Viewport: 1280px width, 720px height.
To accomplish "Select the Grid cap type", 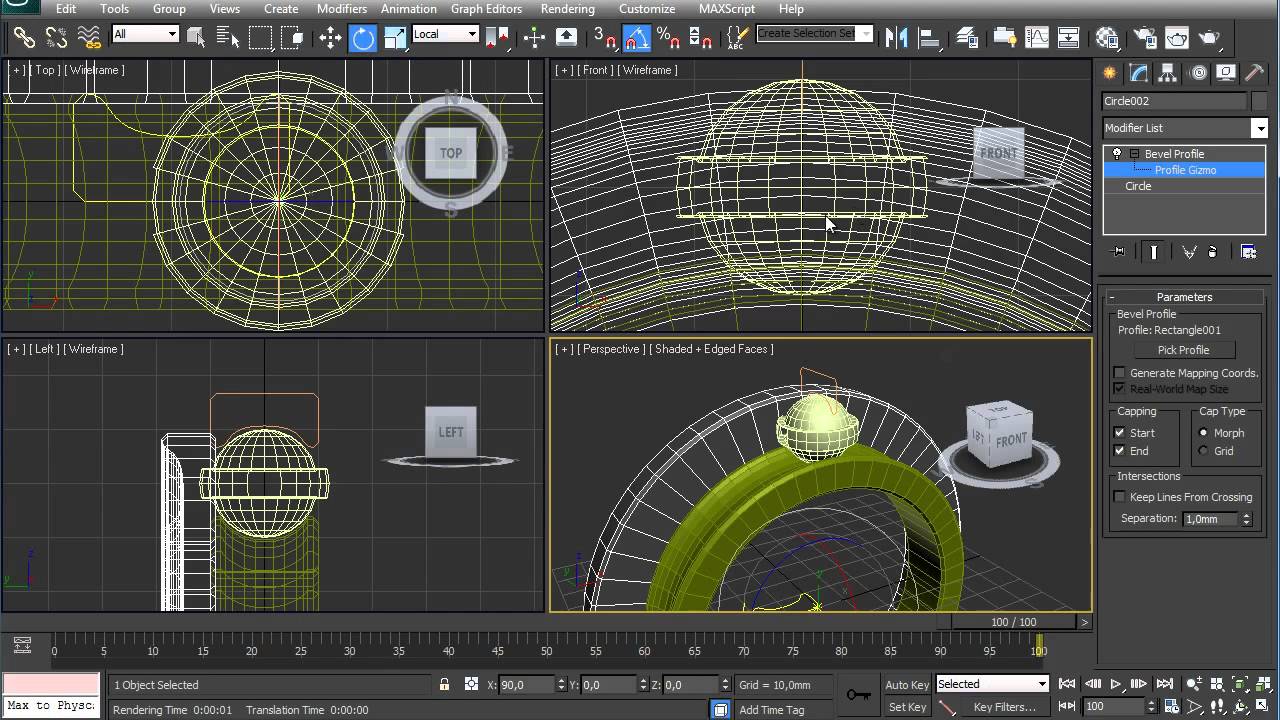I will pyautogui.click(x=1203, y=451).
